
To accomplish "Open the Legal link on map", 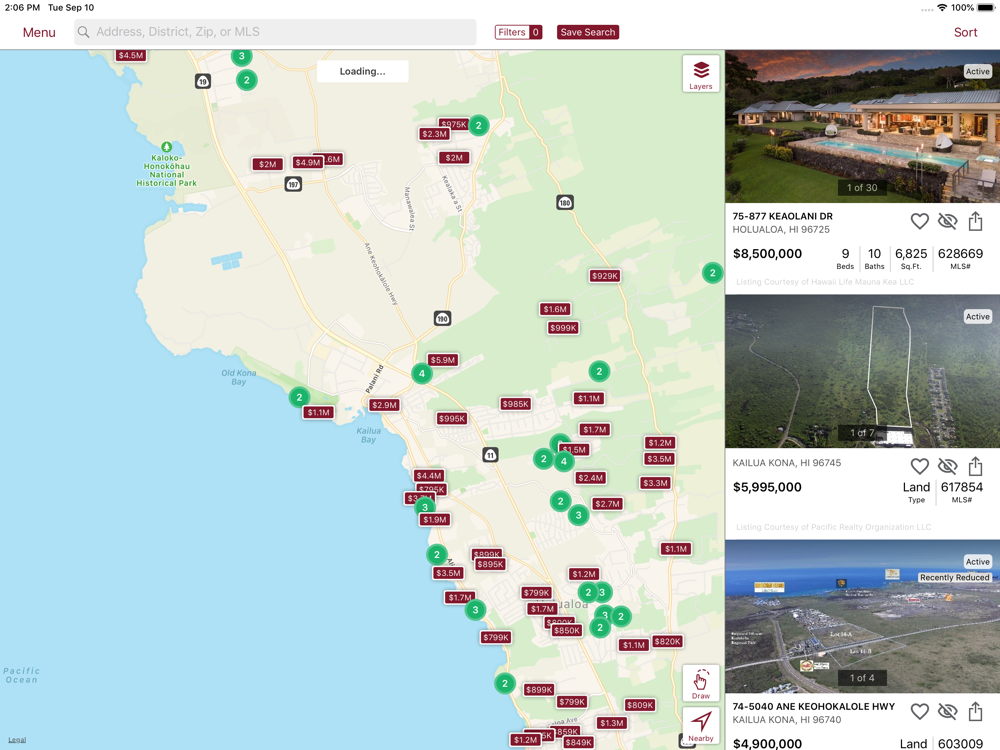I will tap(17, 740).
